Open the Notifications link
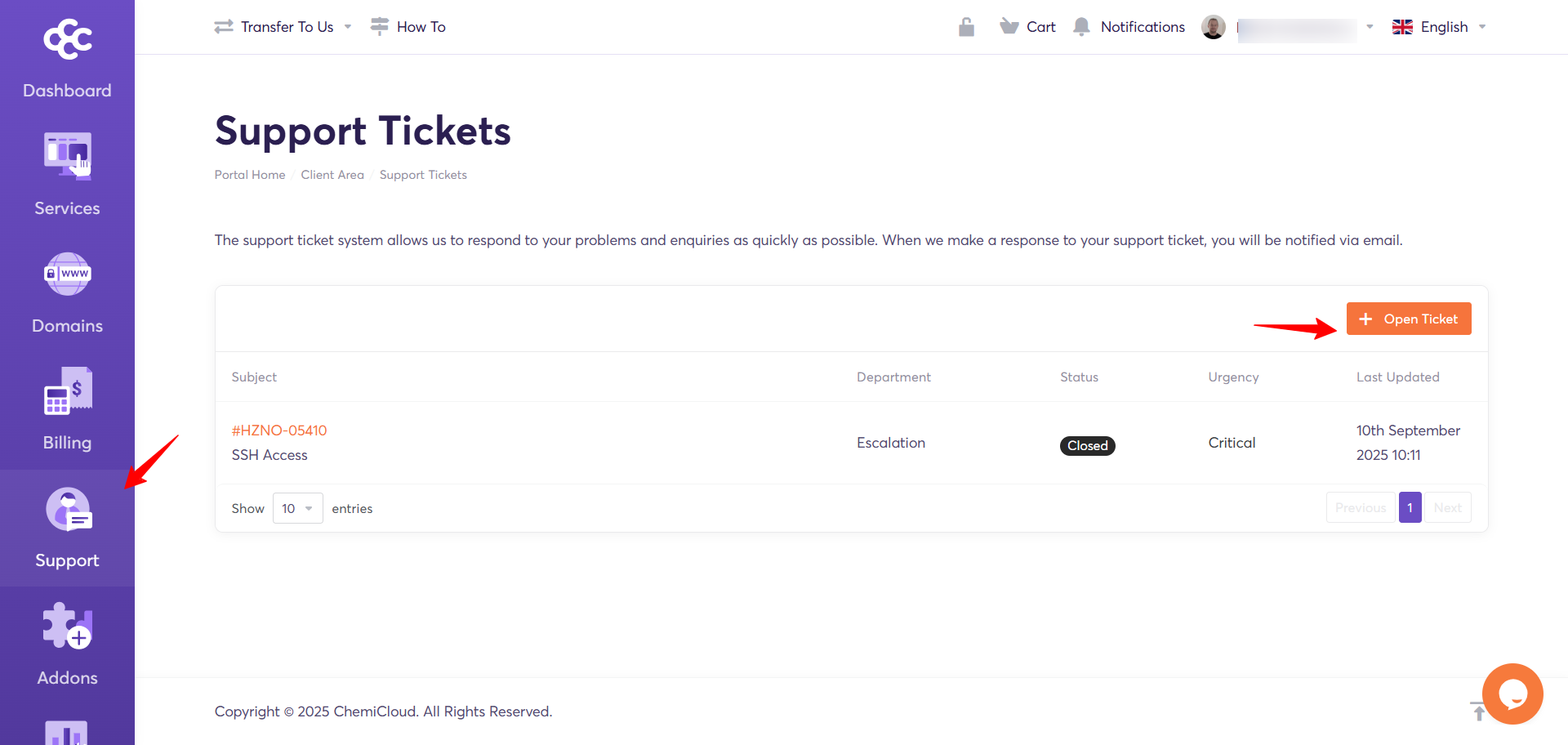This screenshot has height=745, width=1568. 1143,27
